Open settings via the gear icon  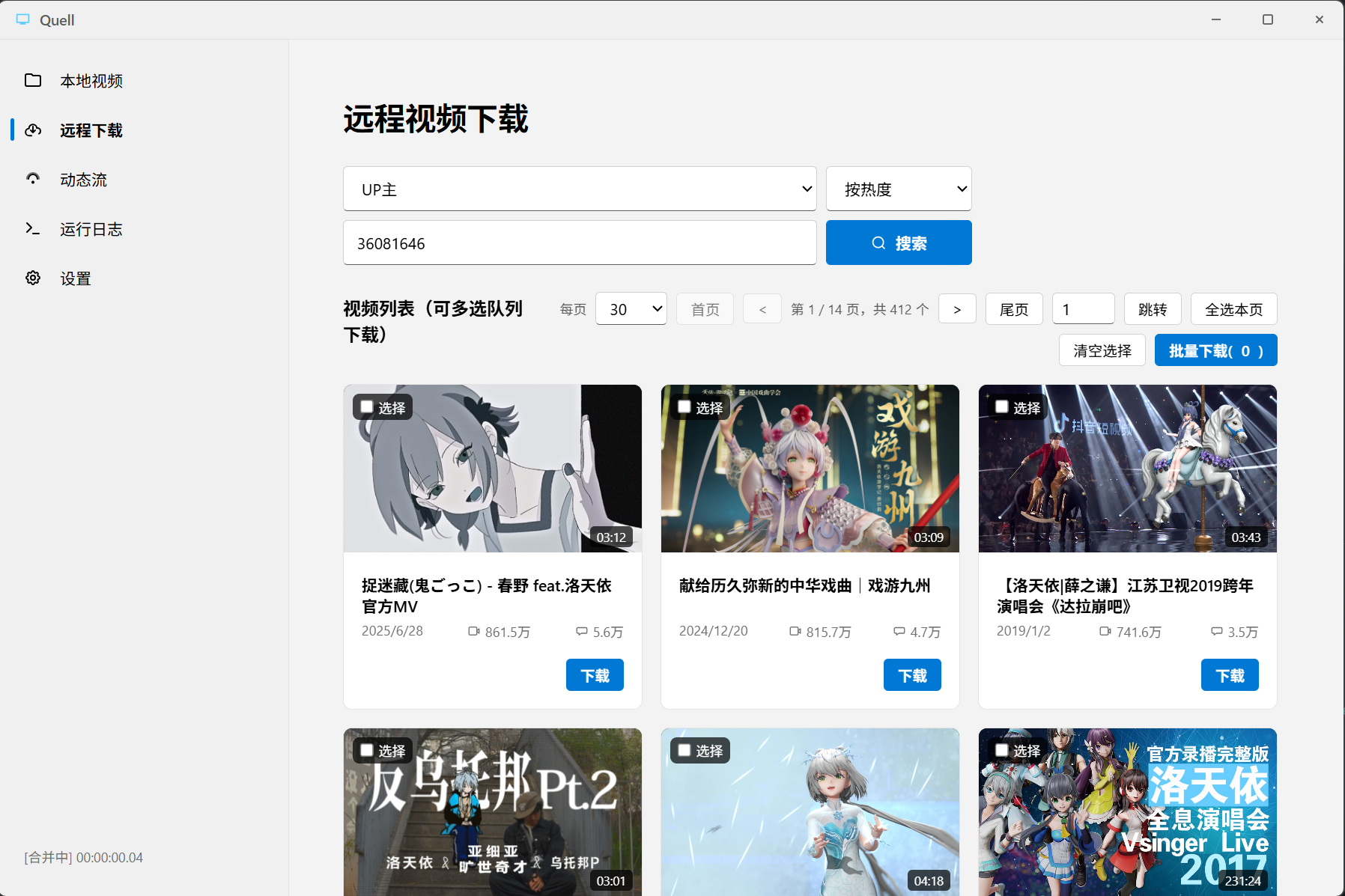33,278
